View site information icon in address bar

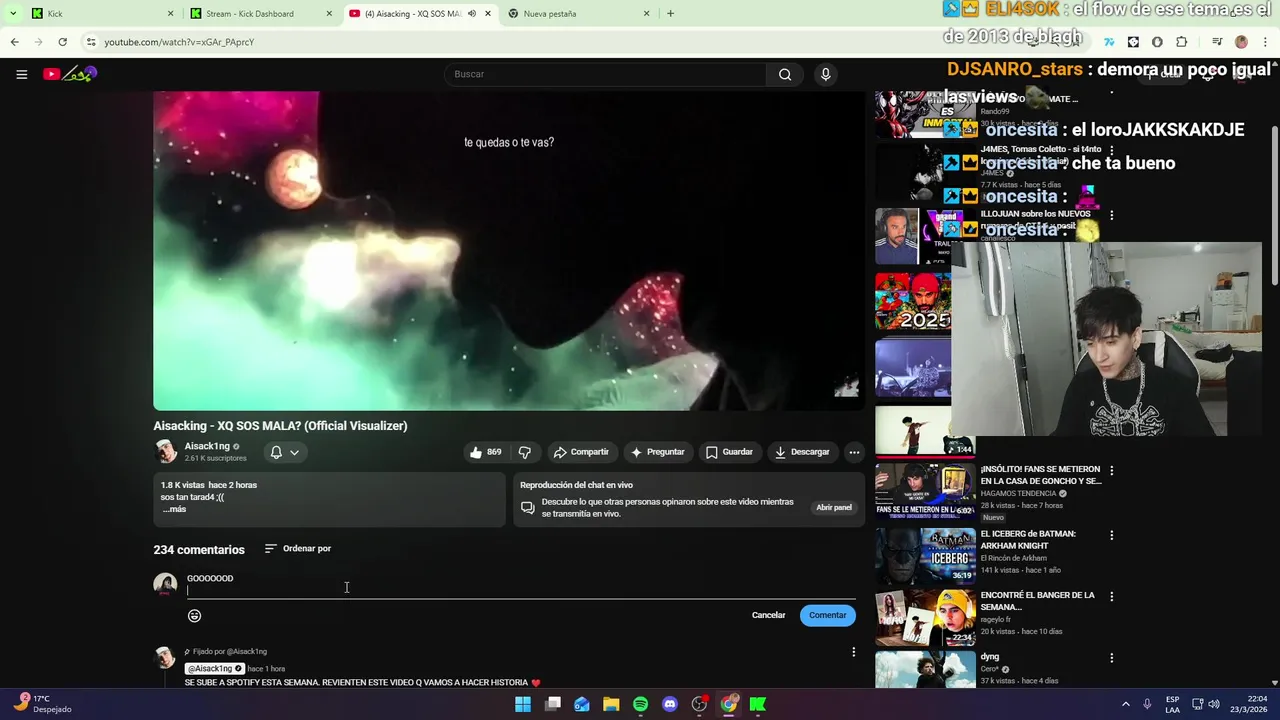91,42
